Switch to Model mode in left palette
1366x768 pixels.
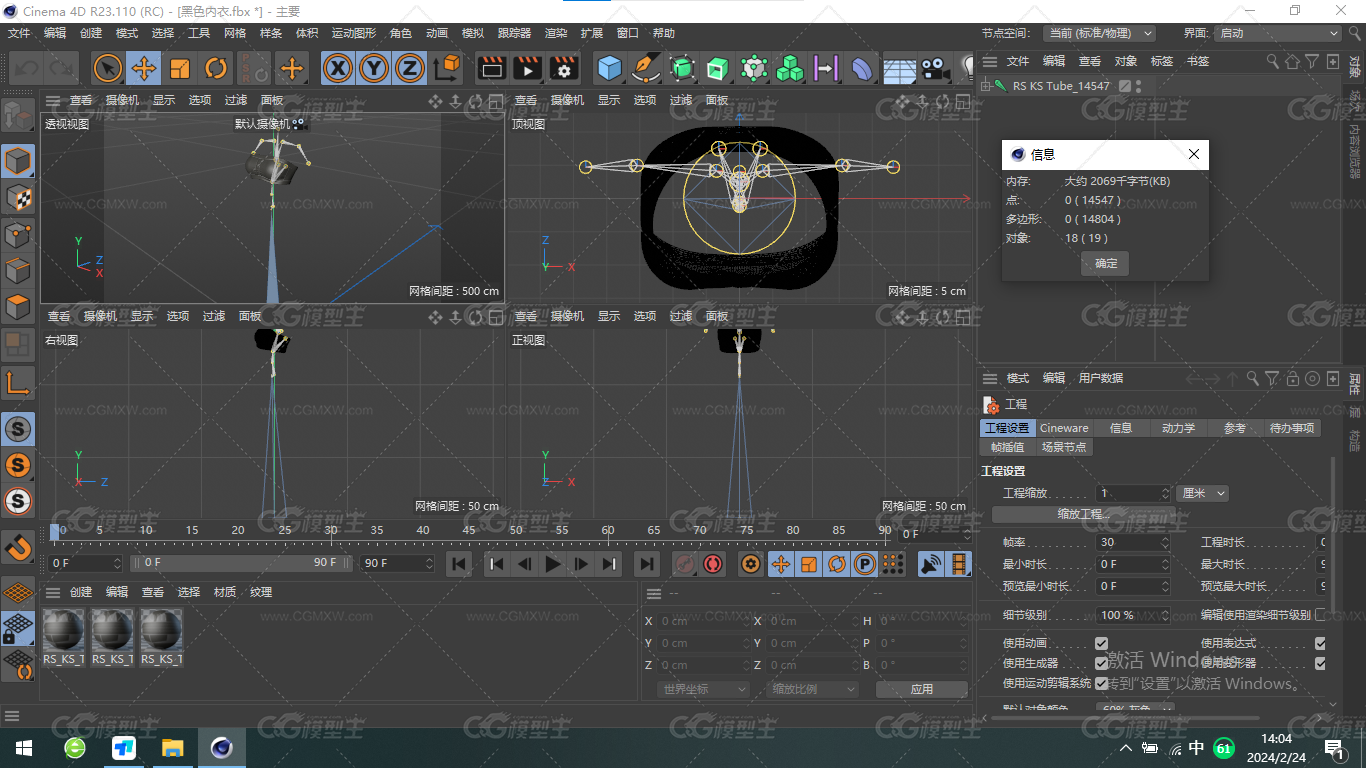tap(18, 160)
